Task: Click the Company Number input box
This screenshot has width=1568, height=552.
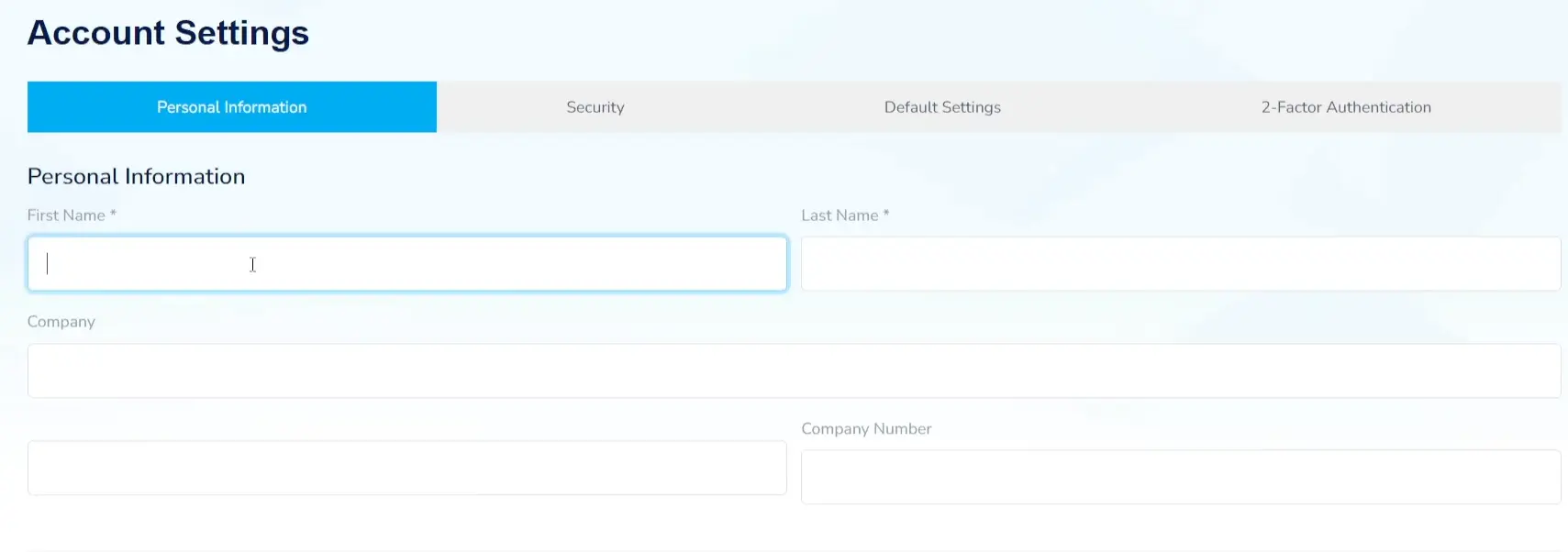Action: 1181,477
